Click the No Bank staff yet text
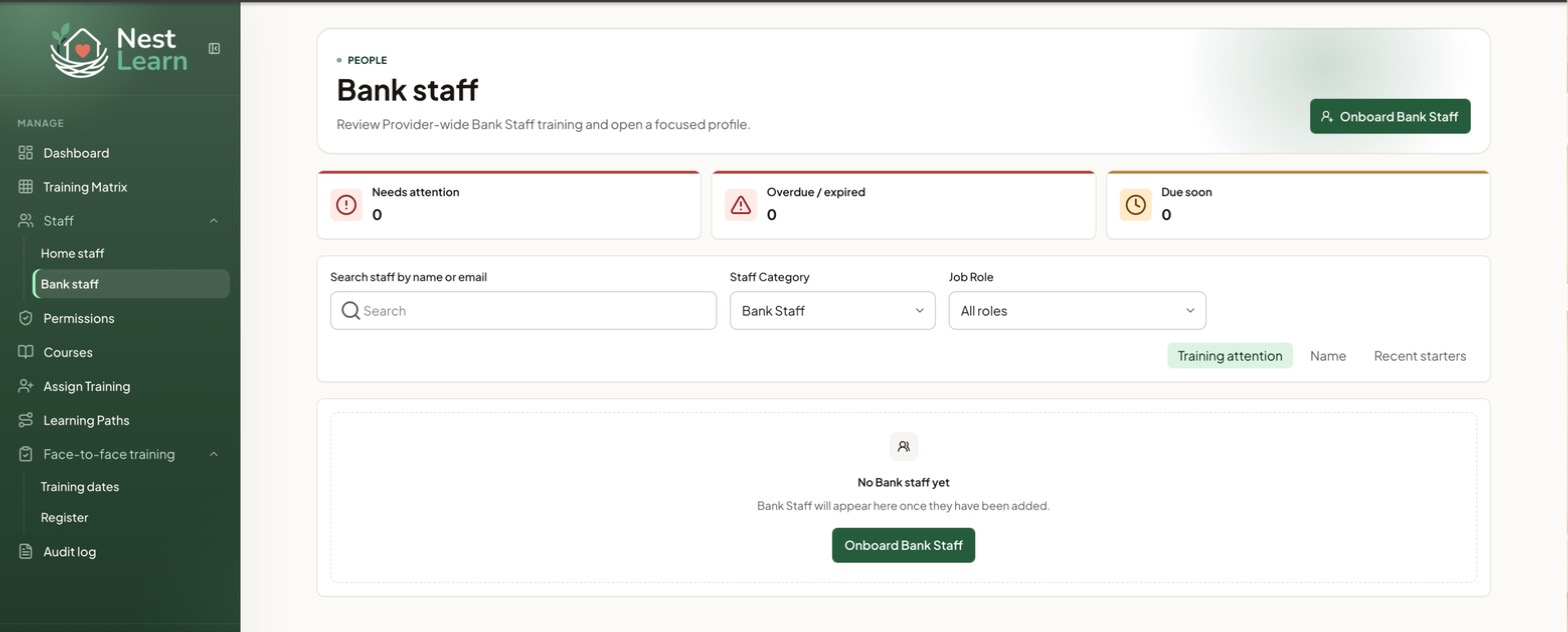The width and height of the screenshot is (1568, 632). click(903, 482)
